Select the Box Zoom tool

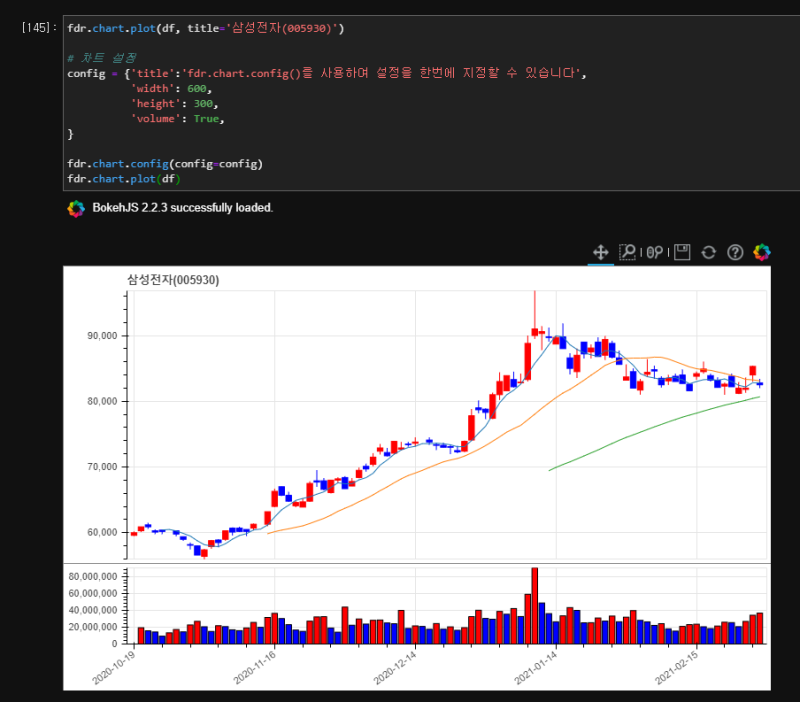point(628,252)
